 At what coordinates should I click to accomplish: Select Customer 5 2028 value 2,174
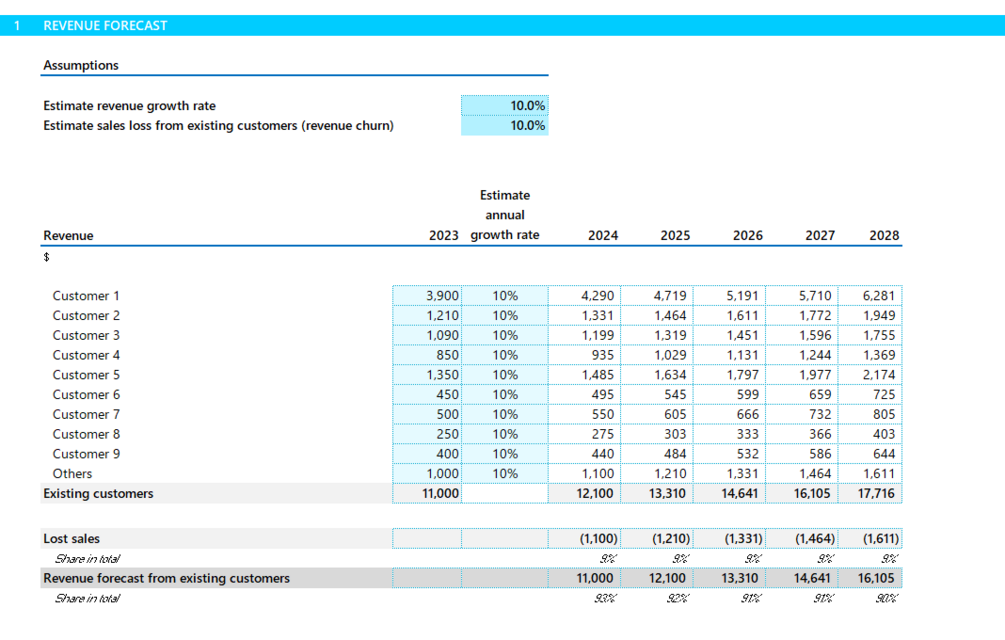click(870, 375)
